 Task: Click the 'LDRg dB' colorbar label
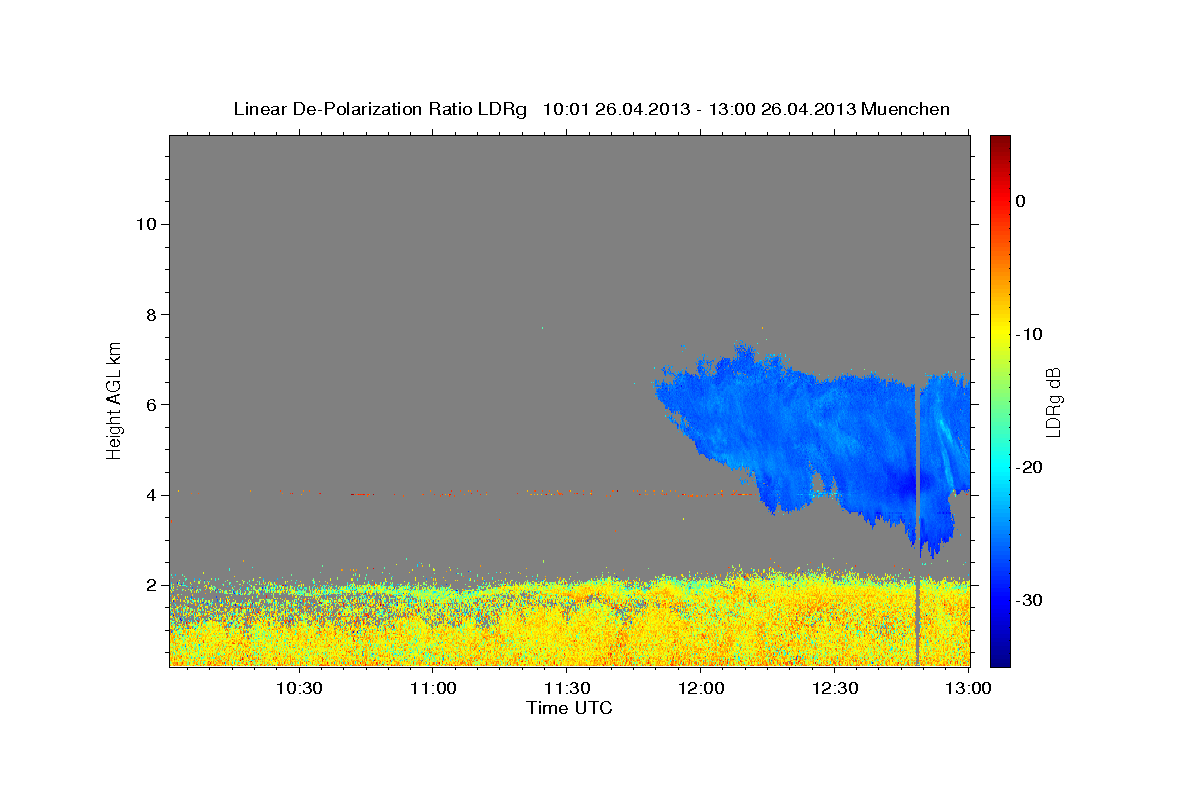click(1053, 401)
